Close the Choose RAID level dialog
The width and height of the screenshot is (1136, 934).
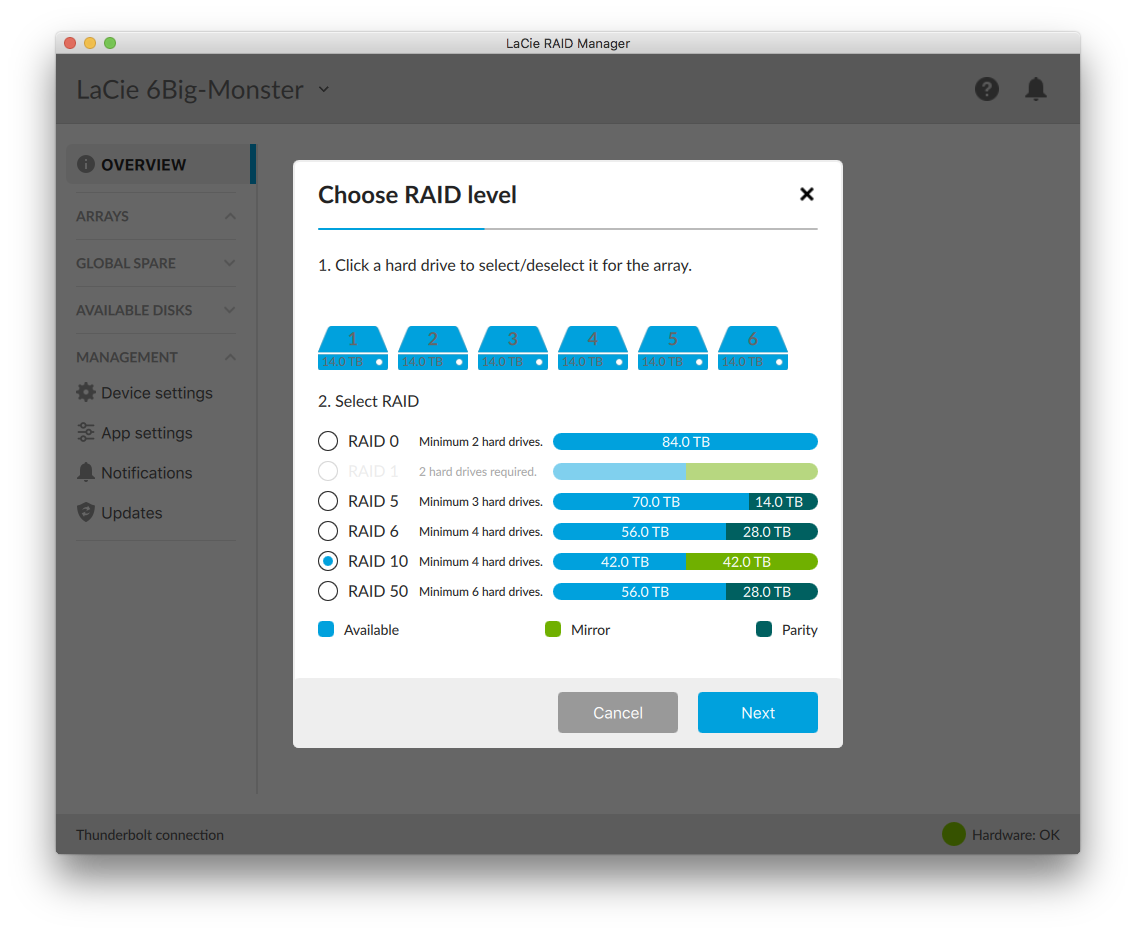tap(806, 194)
